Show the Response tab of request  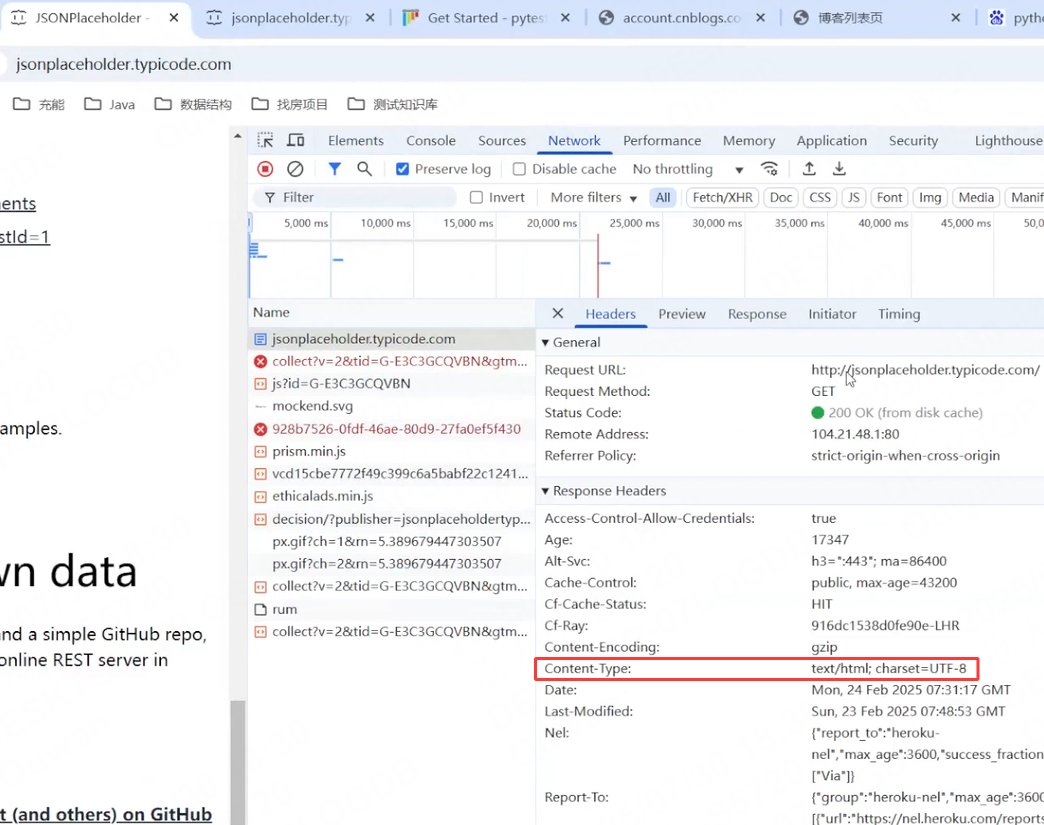(757, 314)
